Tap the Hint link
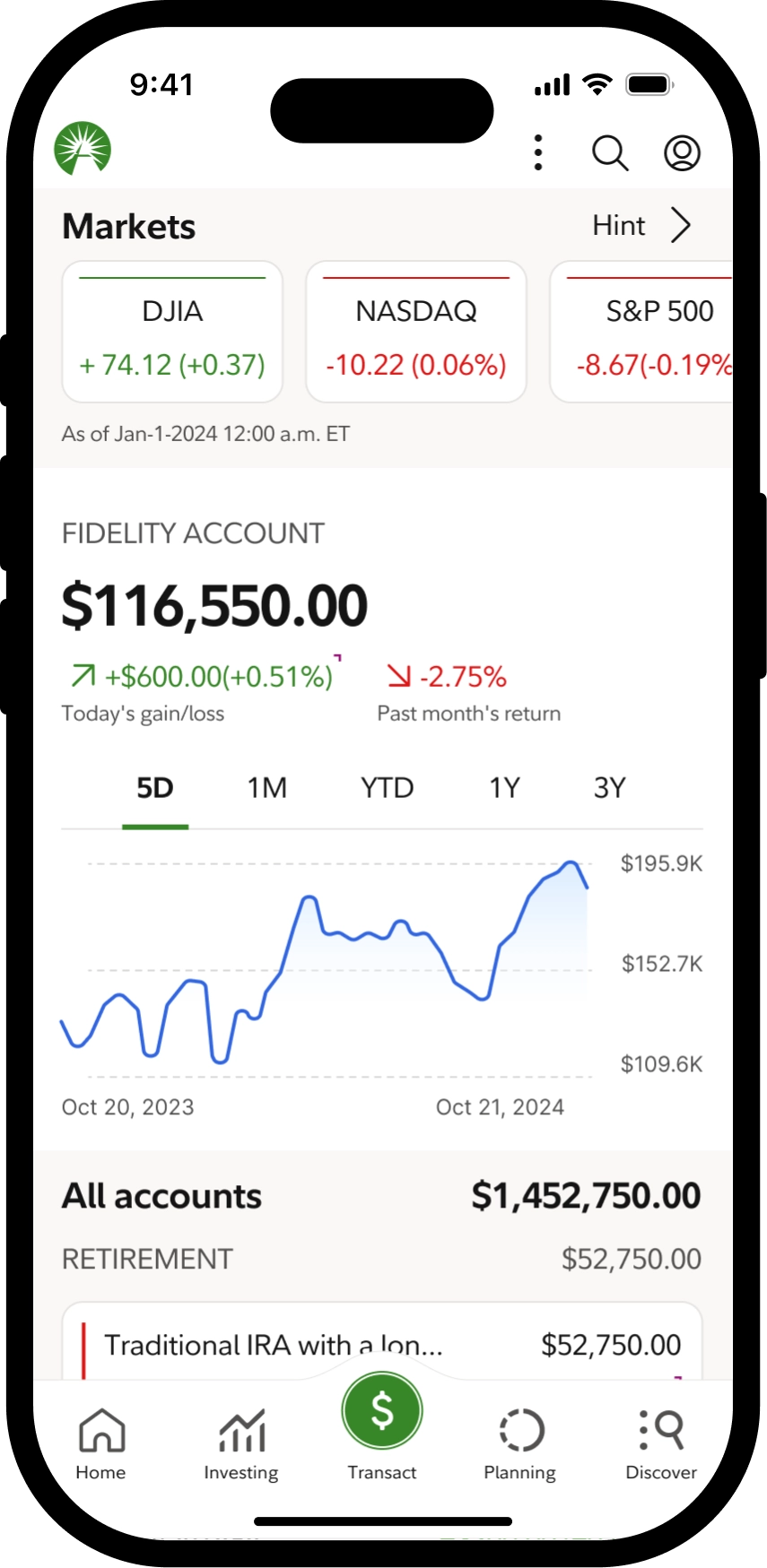Viewport: 767px width, 1568px height. pos(619,226)
